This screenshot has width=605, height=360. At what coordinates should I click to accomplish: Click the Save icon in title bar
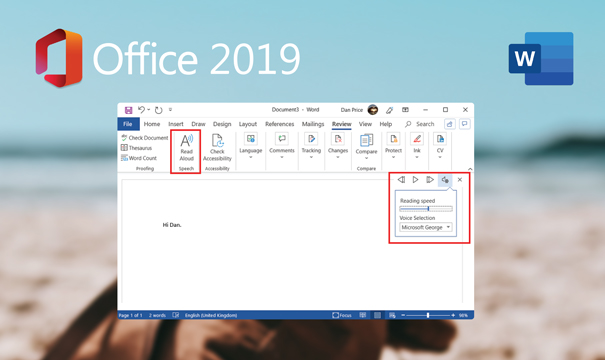tap(128, 110)
